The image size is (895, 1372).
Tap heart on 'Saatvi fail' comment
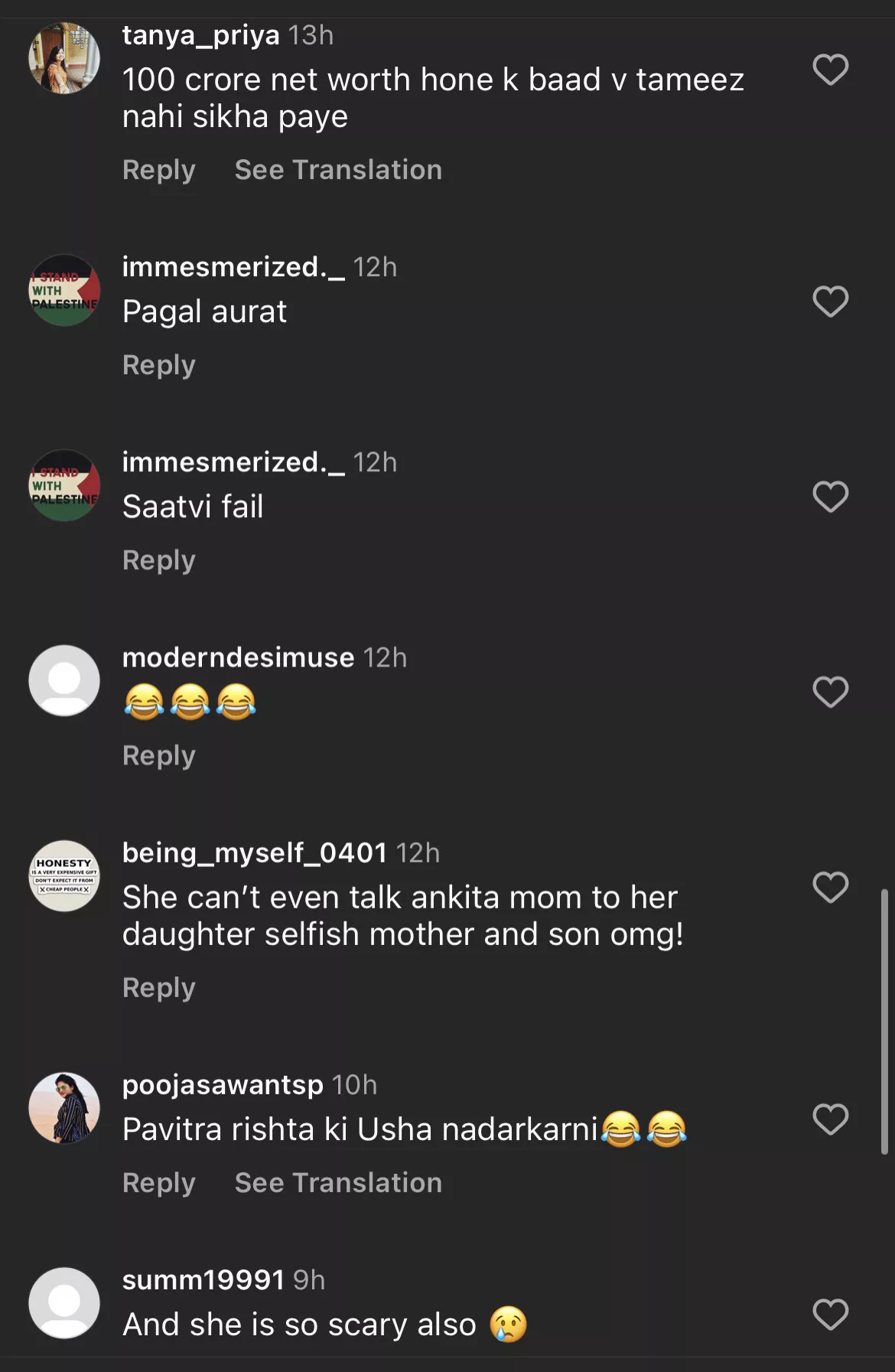(830, 497)
